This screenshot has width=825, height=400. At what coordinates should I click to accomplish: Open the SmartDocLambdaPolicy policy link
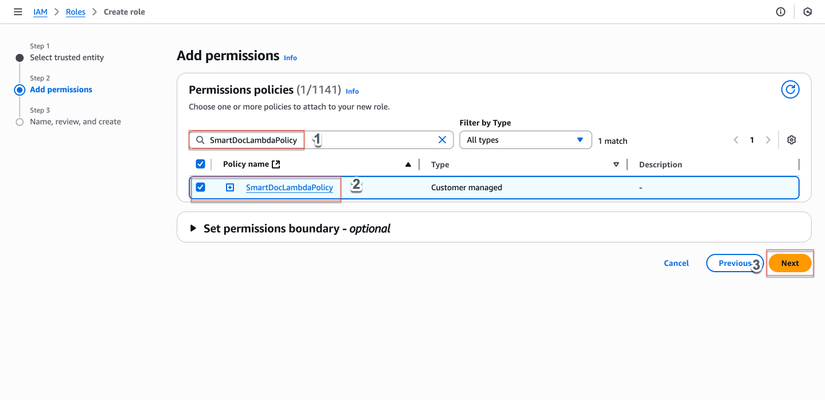289,188
